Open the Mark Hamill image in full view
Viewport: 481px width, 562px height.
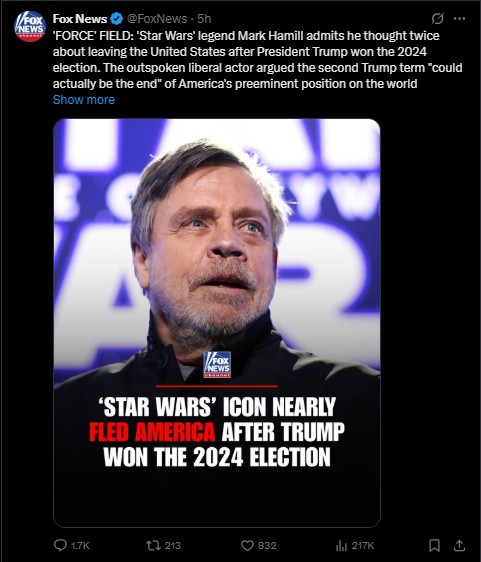(x=217, y=323)
